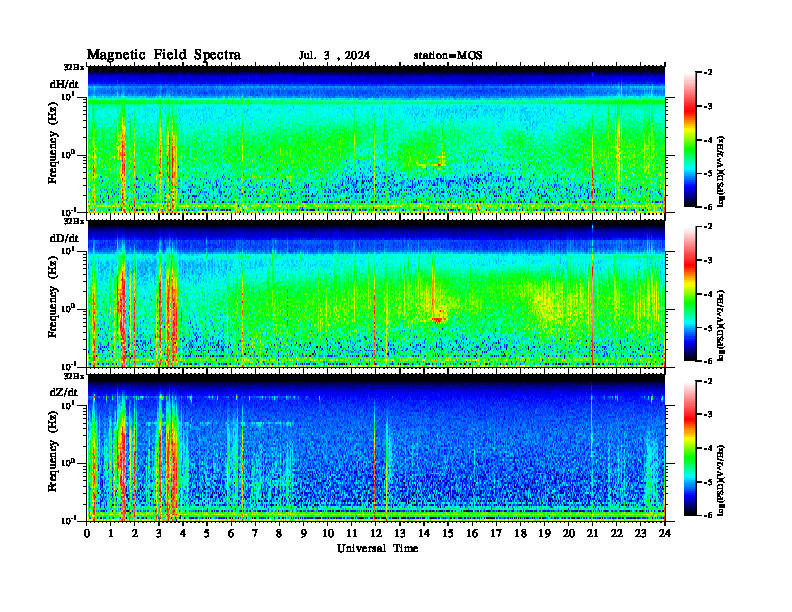The height and width of the screenshot is (612, 792).
Task: Click the "Universal Time" axis label
Action: (x=377, y=548)
